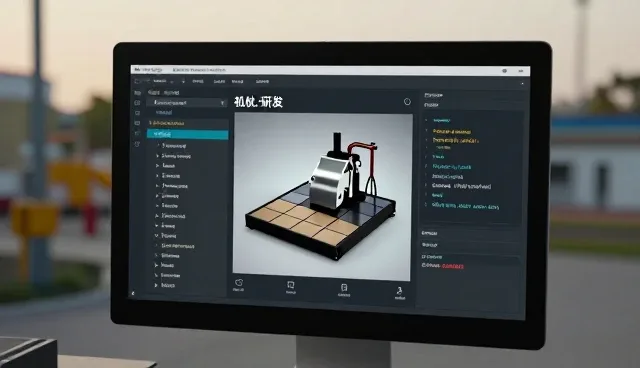
Task: Open the last text menu in the top toolbar
Action: tap(262, 82)
